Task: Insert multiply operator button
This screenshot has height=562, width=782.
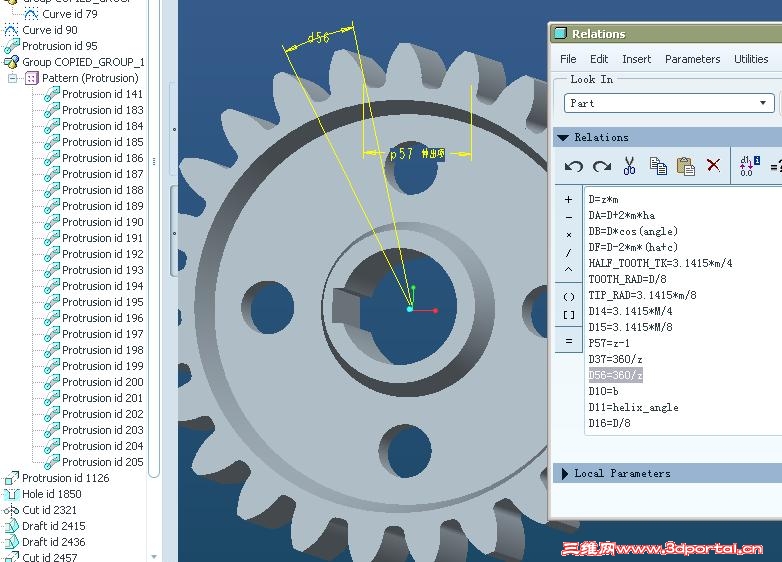Action: (569, 235)
